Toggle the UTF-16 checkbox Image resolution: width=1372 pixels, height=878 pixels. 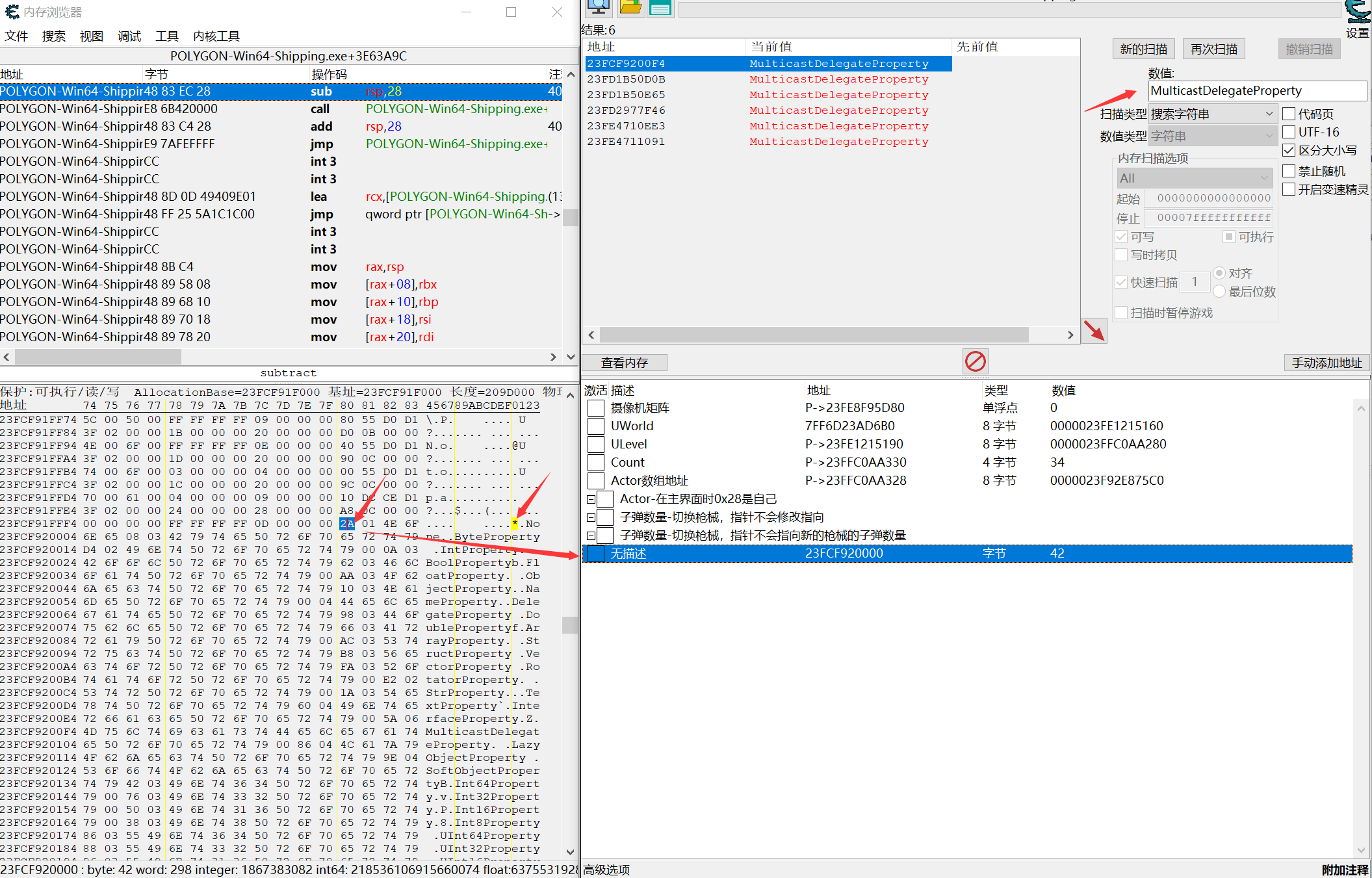pyautogui.click(x=1289, y=133)
